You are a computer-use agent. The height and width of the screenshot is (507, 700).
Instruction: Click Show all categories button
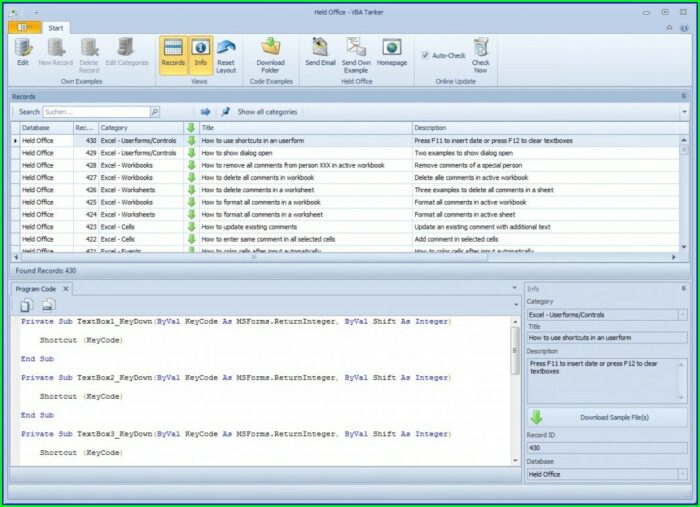point(267,112)
